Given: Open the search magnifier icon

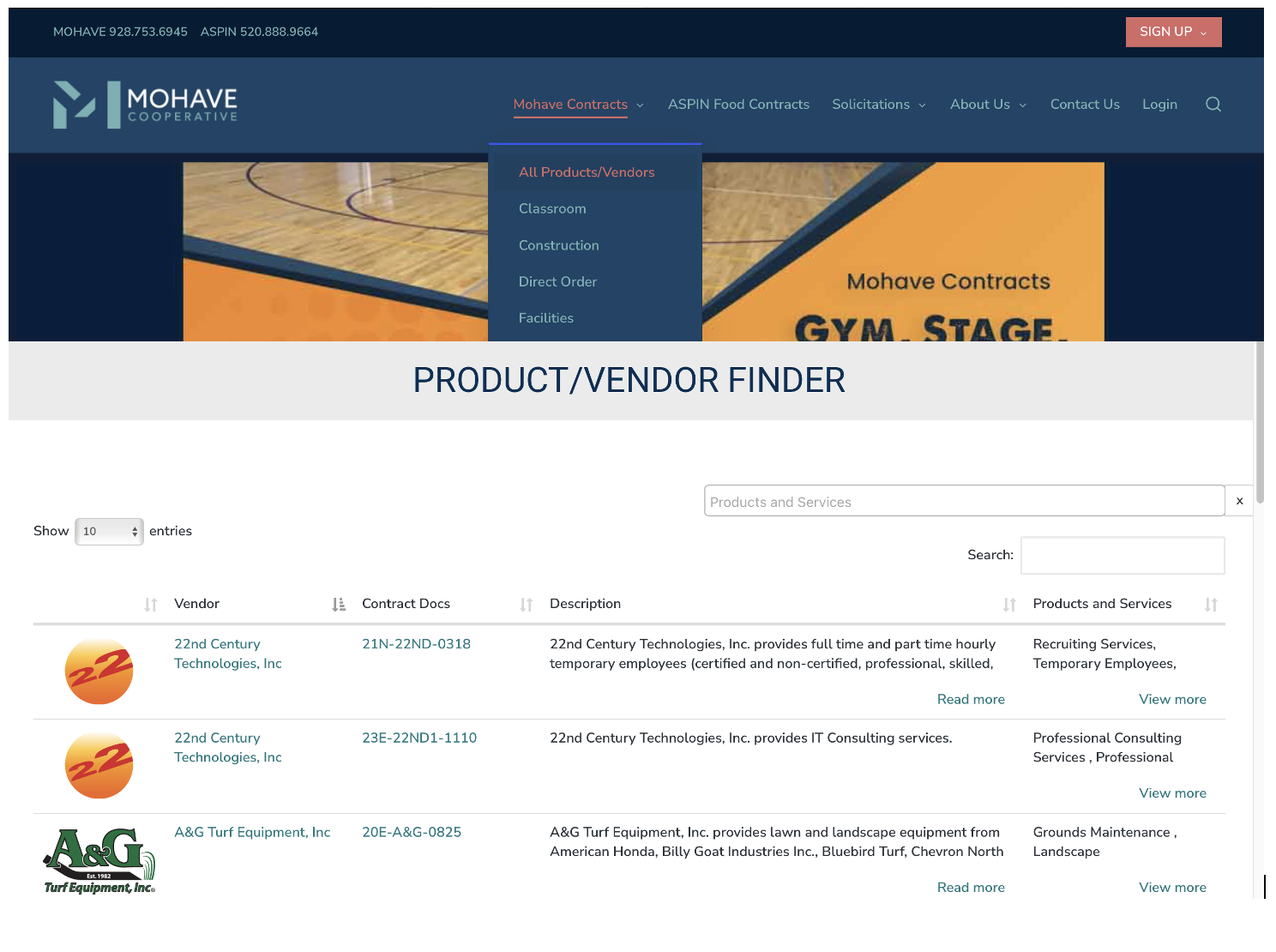Looking at the screenshot, I should click(x=1213, y=105).
